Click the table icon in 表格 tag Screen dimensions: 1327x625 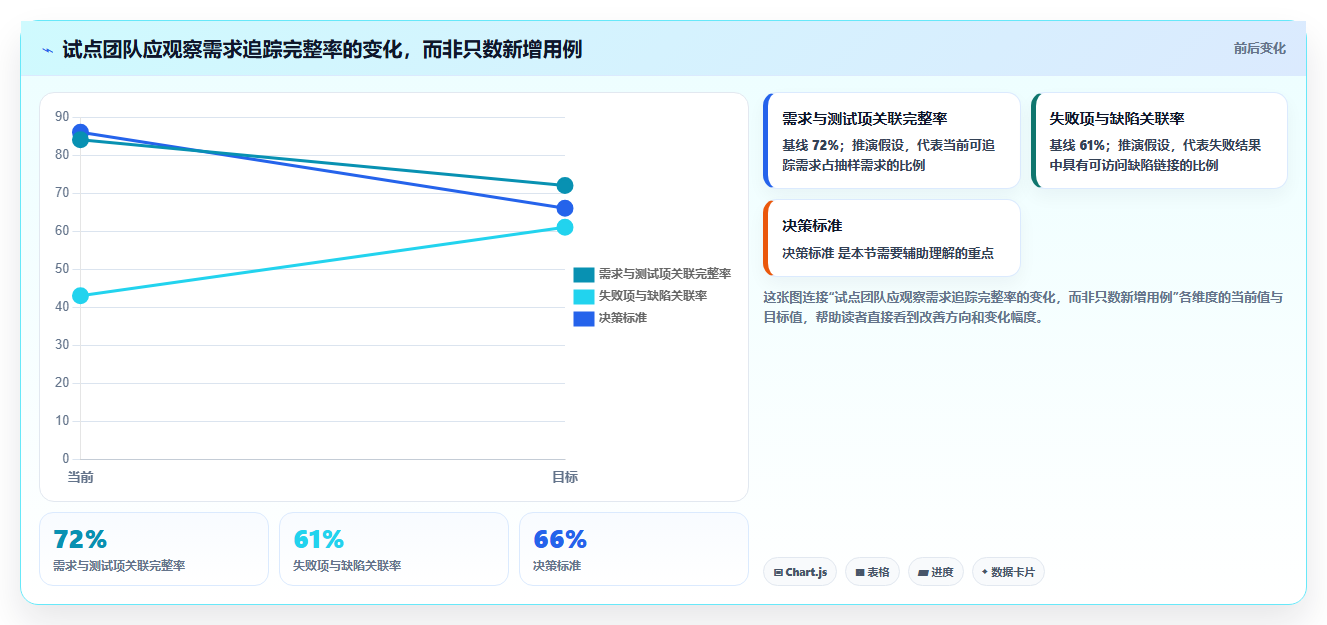860,573
